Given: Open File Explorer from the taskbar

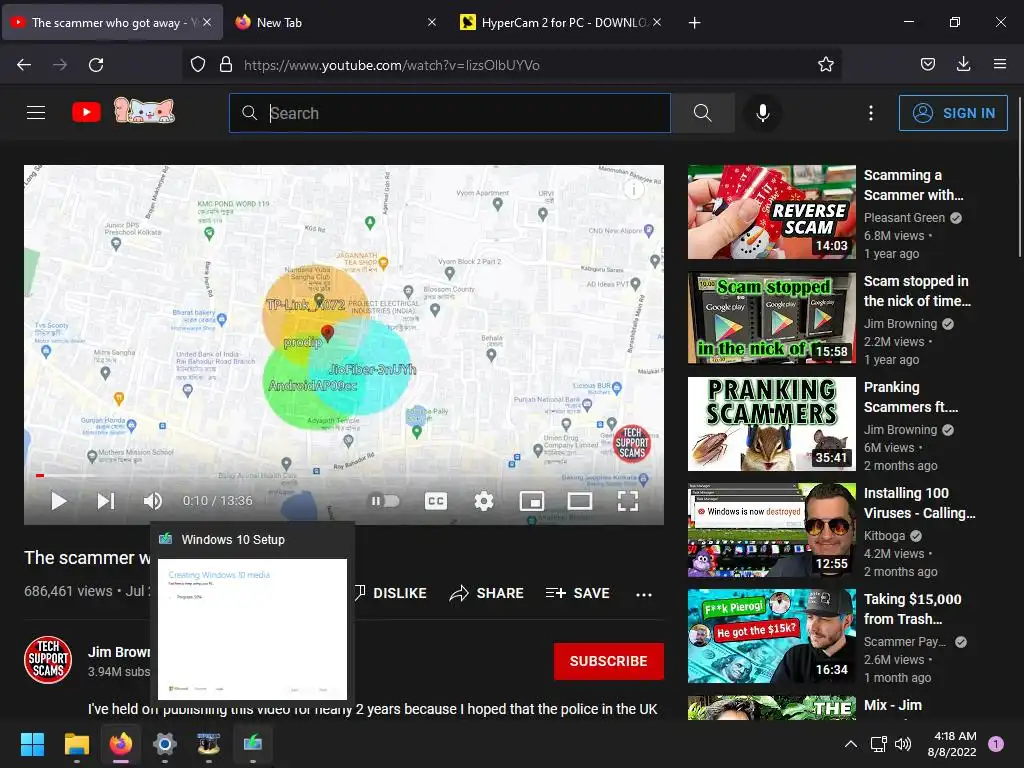Looking at the screenshot, I should [76, 744].
